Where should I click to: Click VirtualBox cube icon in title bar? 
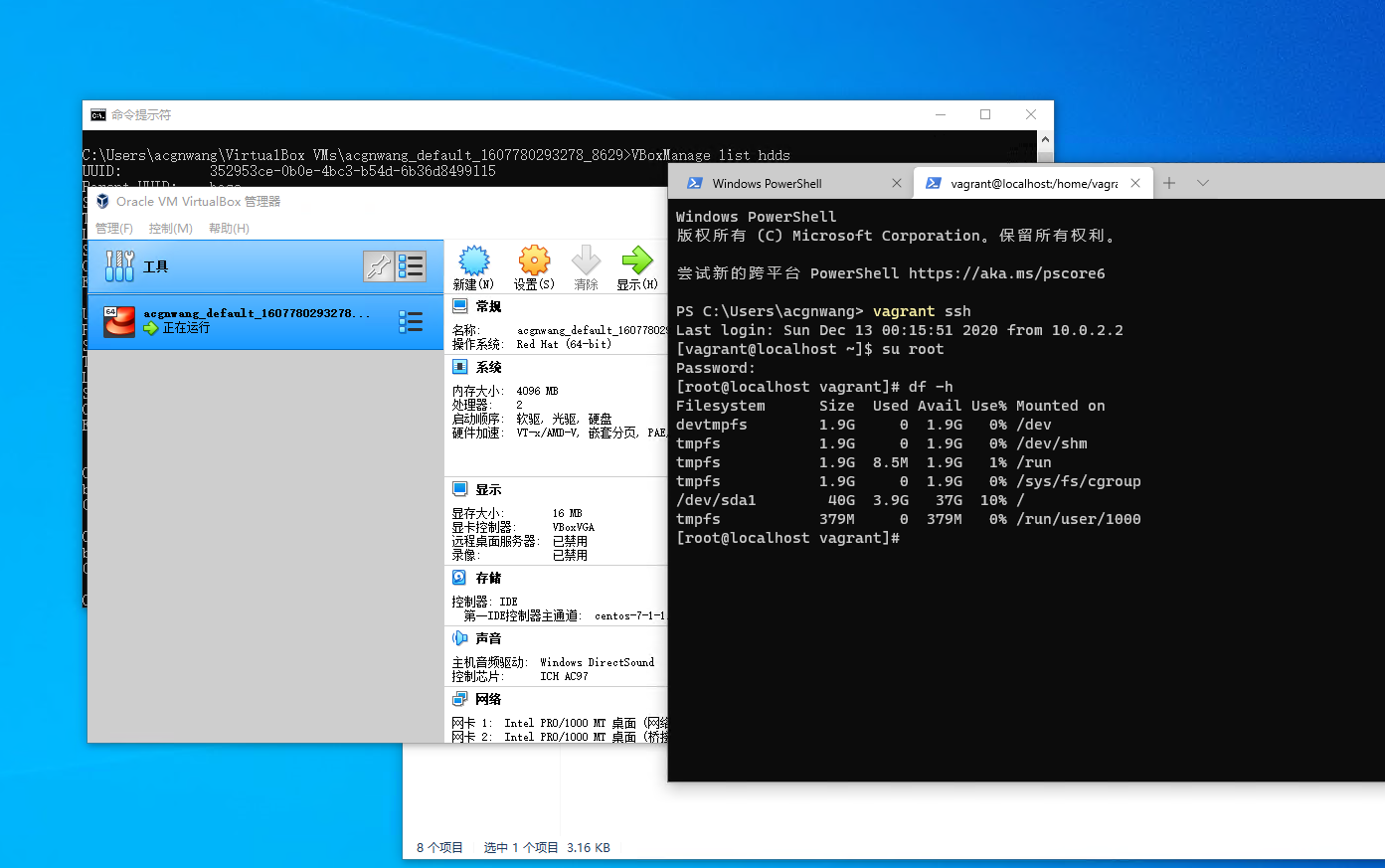pyautogui.click(x=101, y=201)
